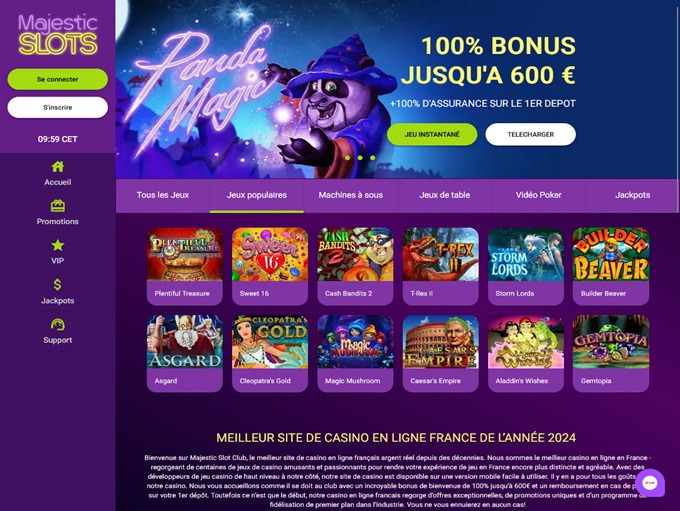This screenshot has height=511, width=680.
Task: Open the VIP star icon
Action: coord(58,246)
